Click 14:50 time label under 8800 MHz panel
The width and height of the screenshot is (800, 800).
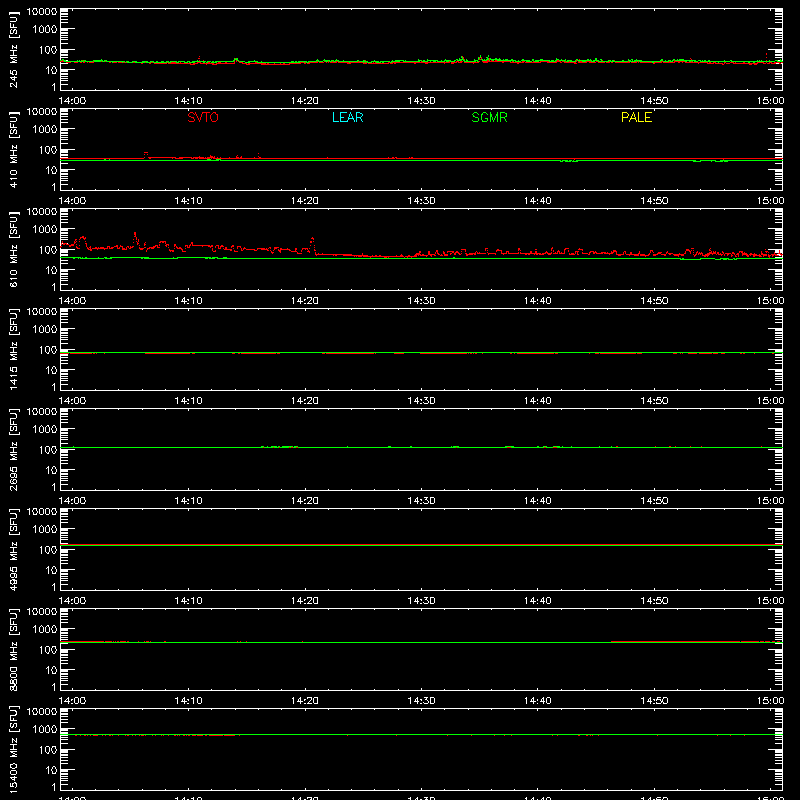(x=654, y=701)
